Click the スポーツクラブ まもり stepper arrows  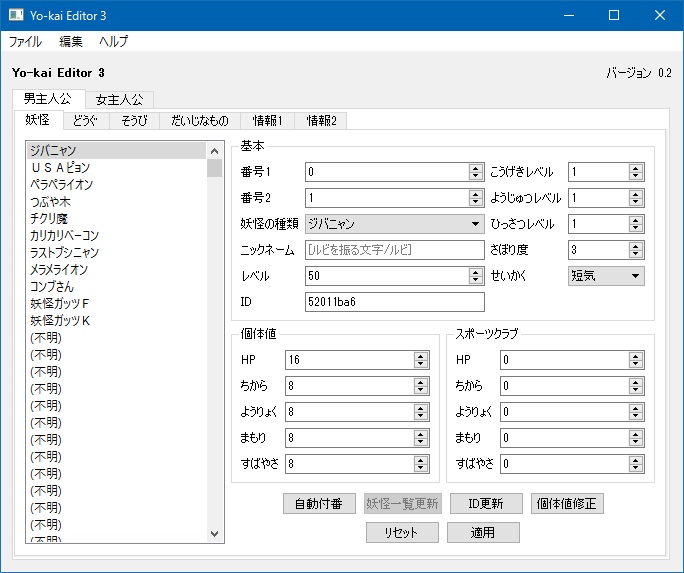[x=636, y=438]
